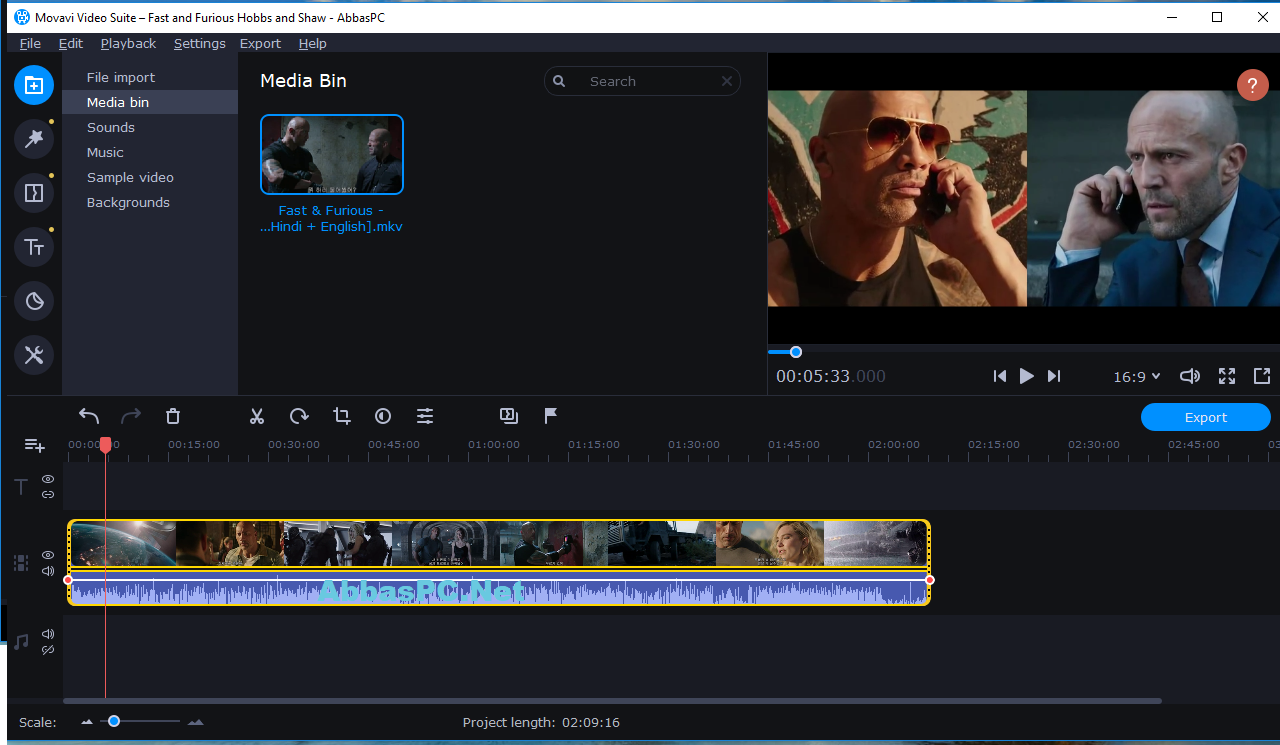1280x745 pixels.
Task: Rotate the selected clip
Action: tap(299, 416)
